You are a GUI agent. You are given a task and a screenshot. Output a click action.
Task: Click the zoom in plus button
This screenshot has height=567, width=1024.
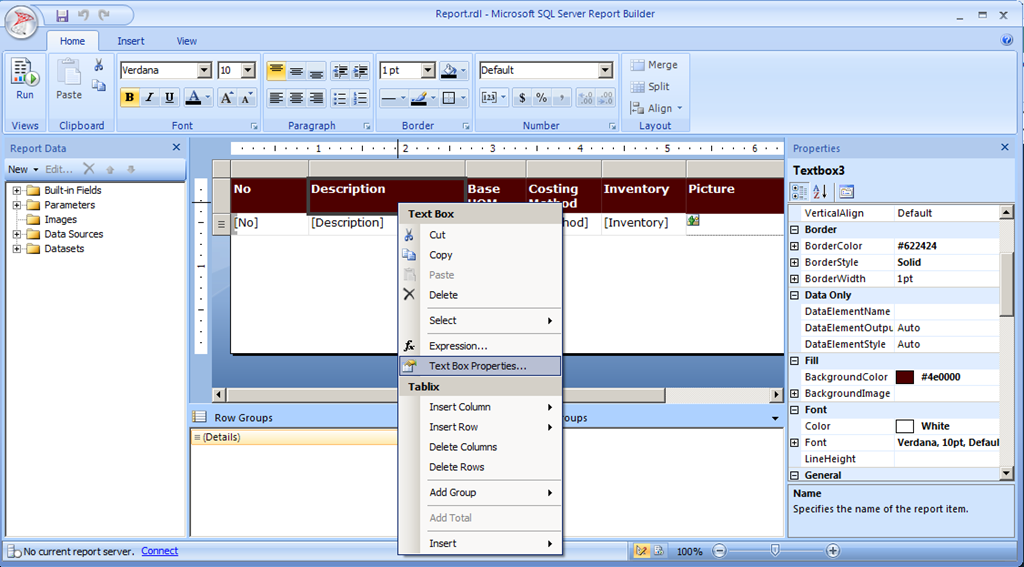833,551
